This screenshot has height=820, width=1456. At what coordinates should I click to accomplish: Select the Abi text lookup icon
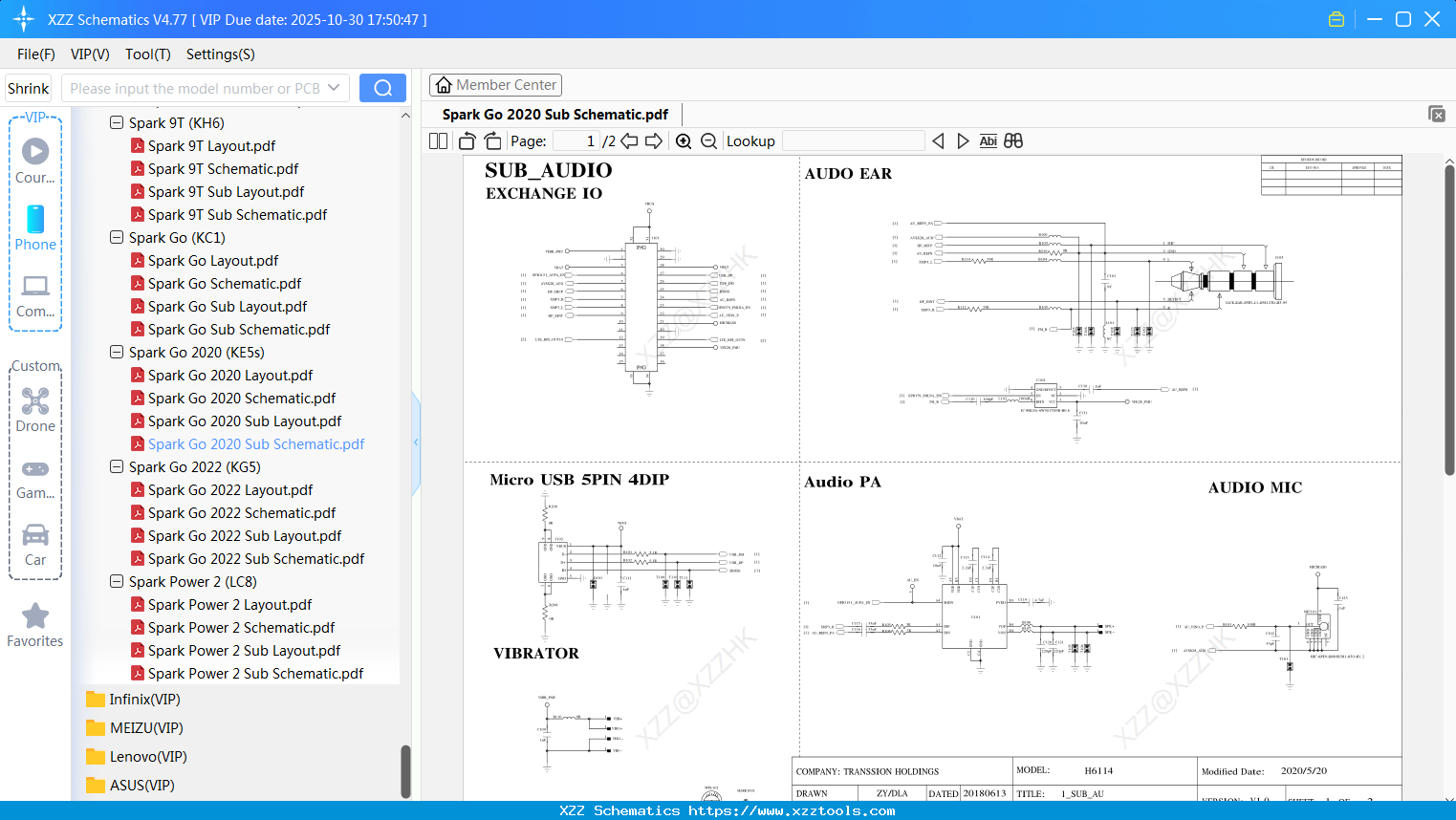[988, 140]
